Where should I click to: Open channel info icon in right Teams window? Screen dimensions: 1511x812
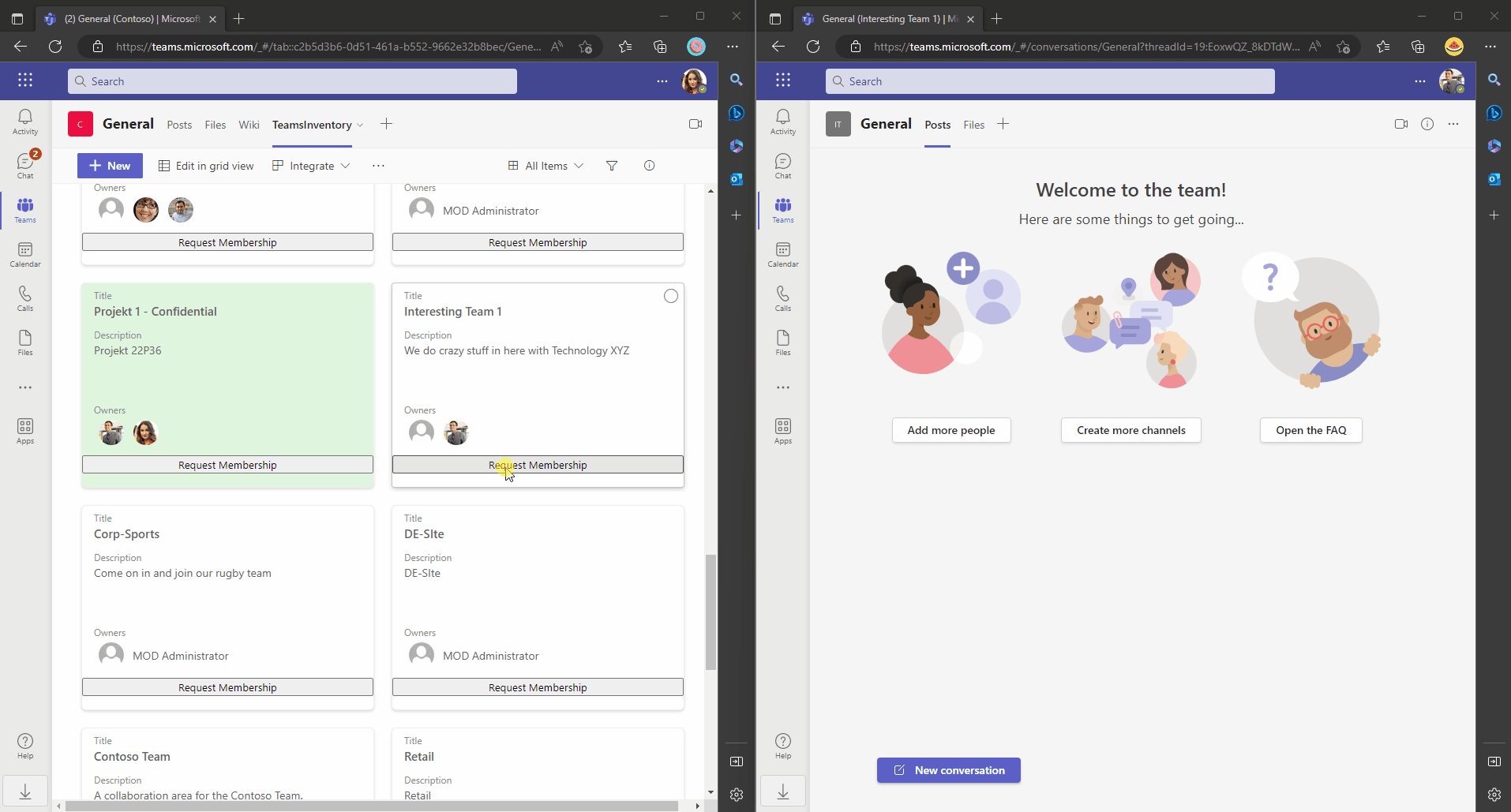click(1427, 124)
